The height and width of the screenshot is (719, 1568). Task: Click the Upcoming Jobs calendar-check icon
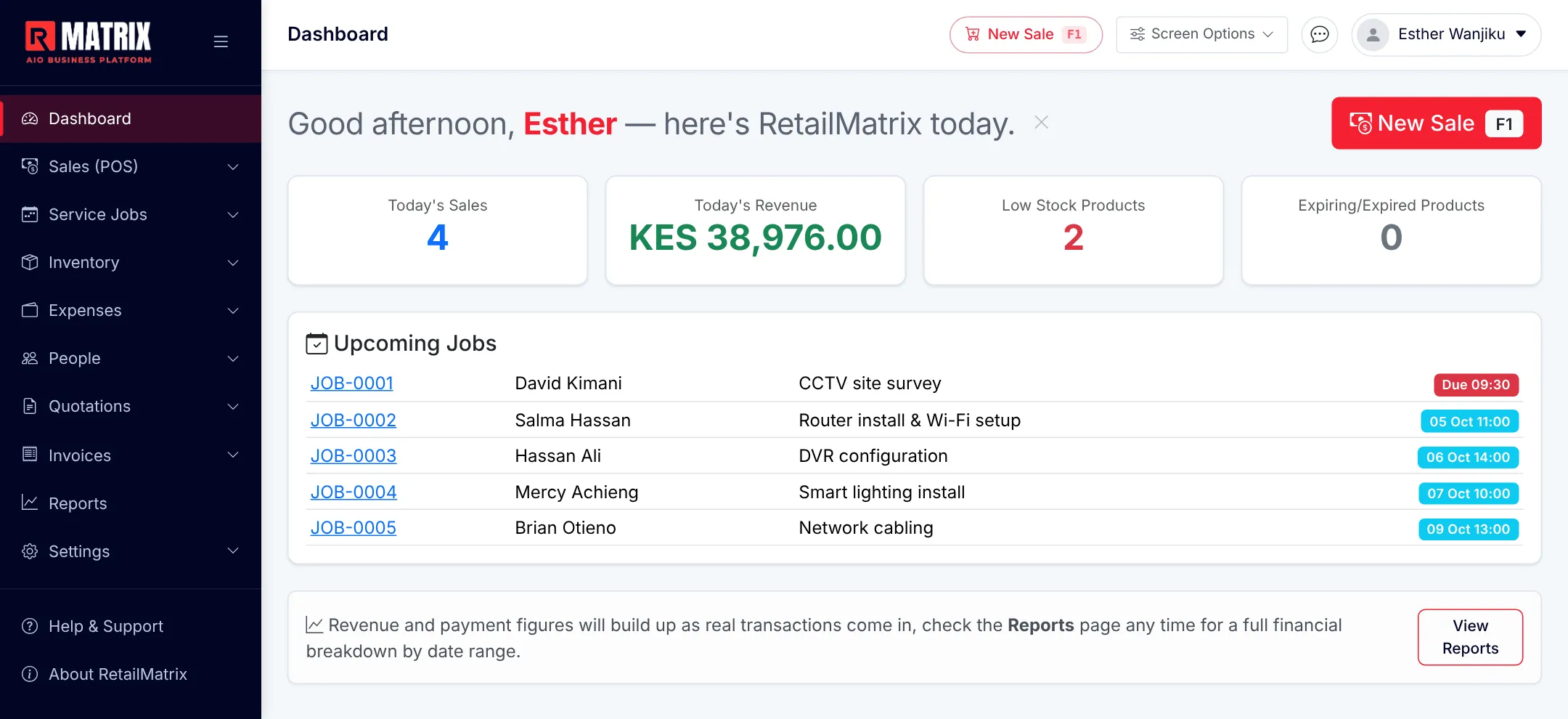[x=317, y=344]
